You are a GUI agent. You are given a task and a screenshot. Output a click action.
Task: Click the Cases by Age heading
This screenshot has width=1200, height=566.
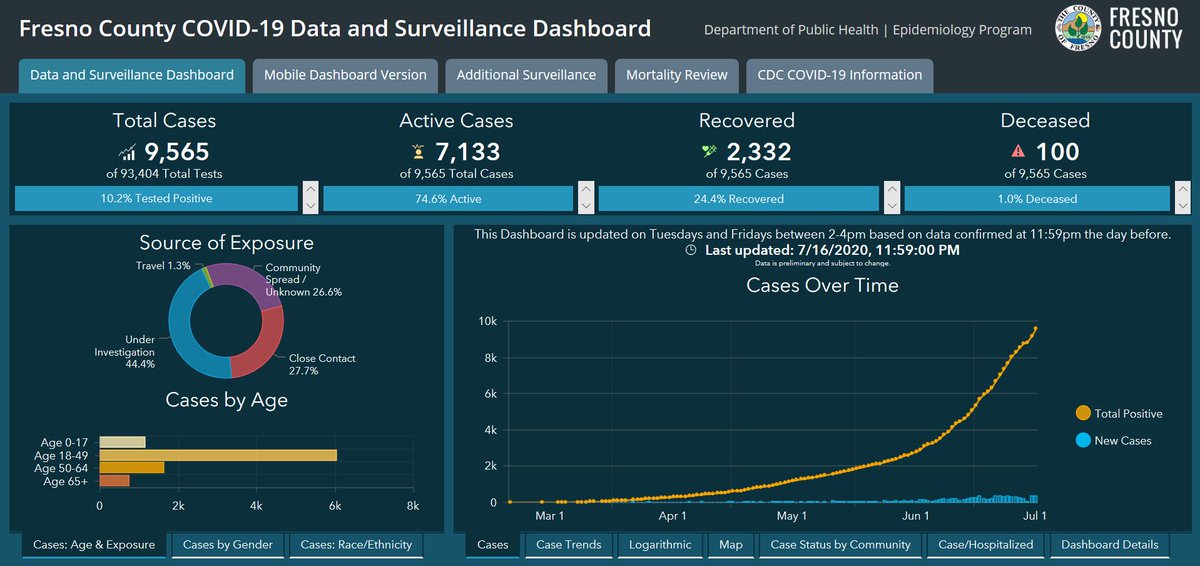(226, 400)
